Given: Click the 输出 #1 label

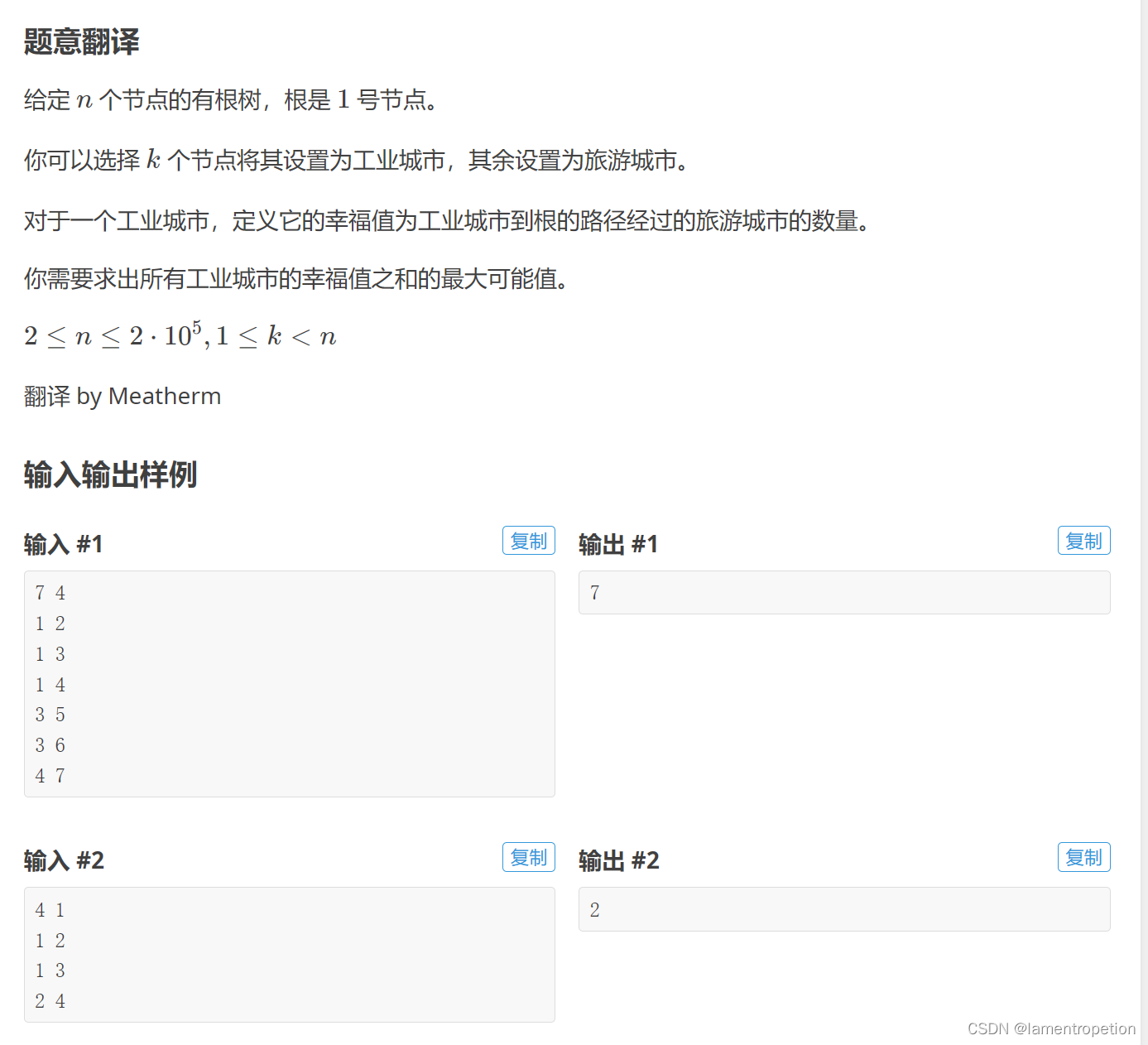Looking at the screenshot, I should [618, 544].
